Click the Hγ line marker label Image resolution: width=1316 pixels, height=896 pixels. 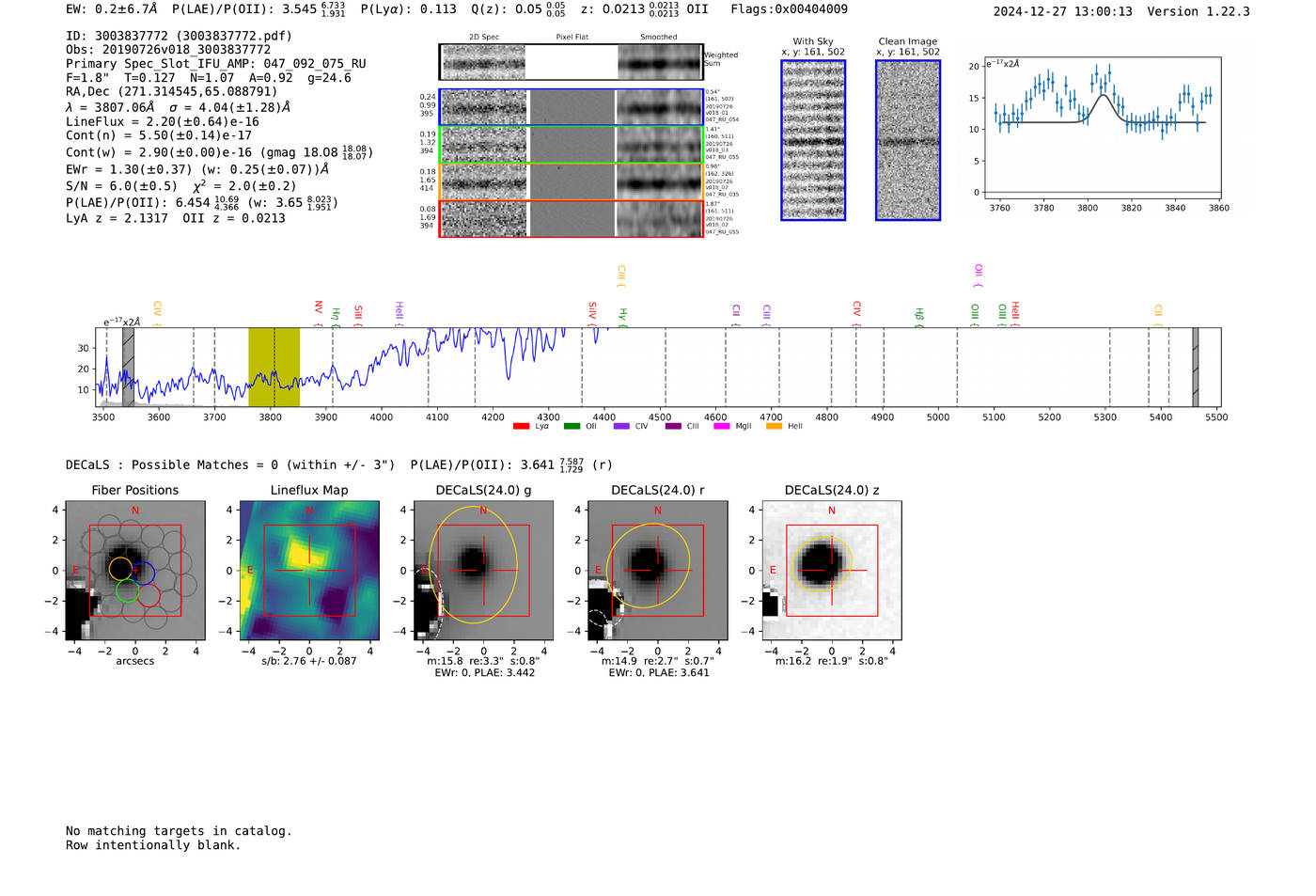coord(622,317)
